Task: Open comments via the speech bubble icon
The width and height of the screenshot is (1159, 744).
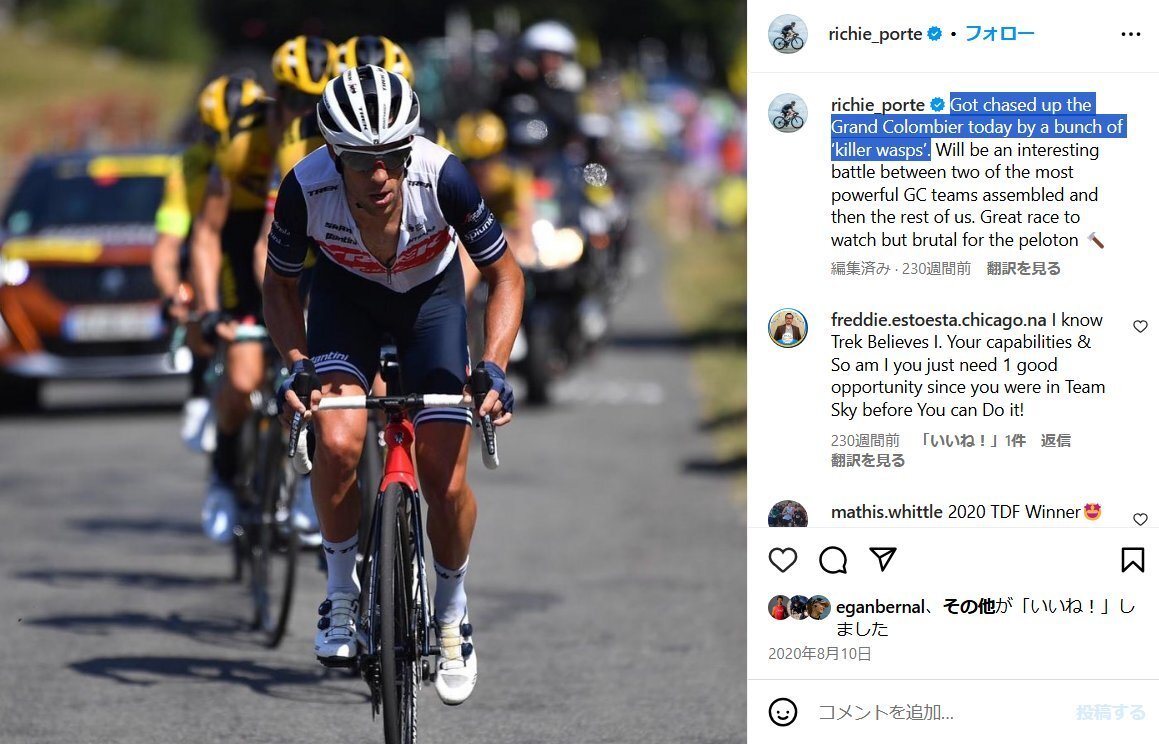Action: [x=833, y=560]
